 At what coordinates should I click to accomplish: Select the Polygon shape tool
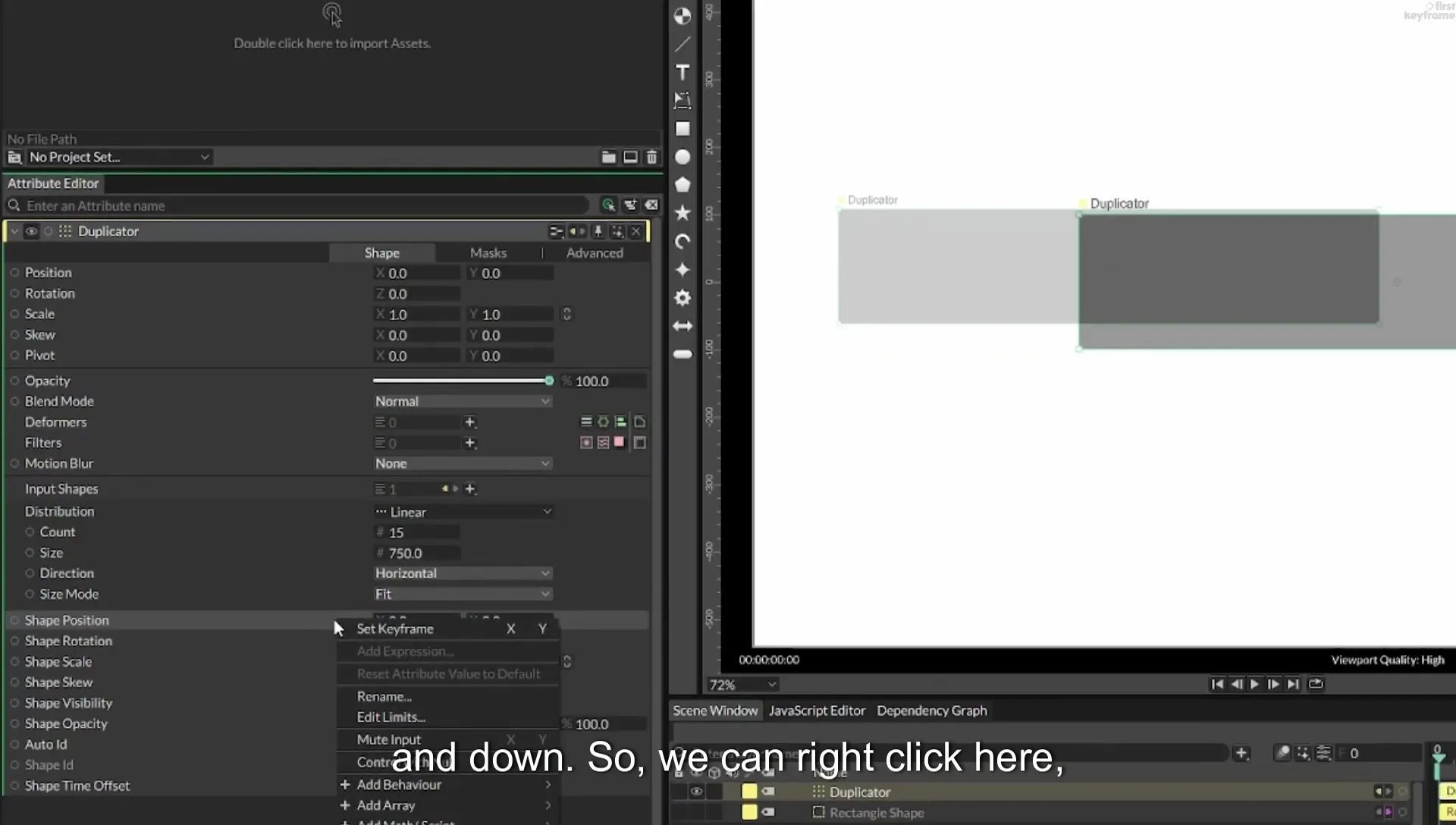click(682, 184)
